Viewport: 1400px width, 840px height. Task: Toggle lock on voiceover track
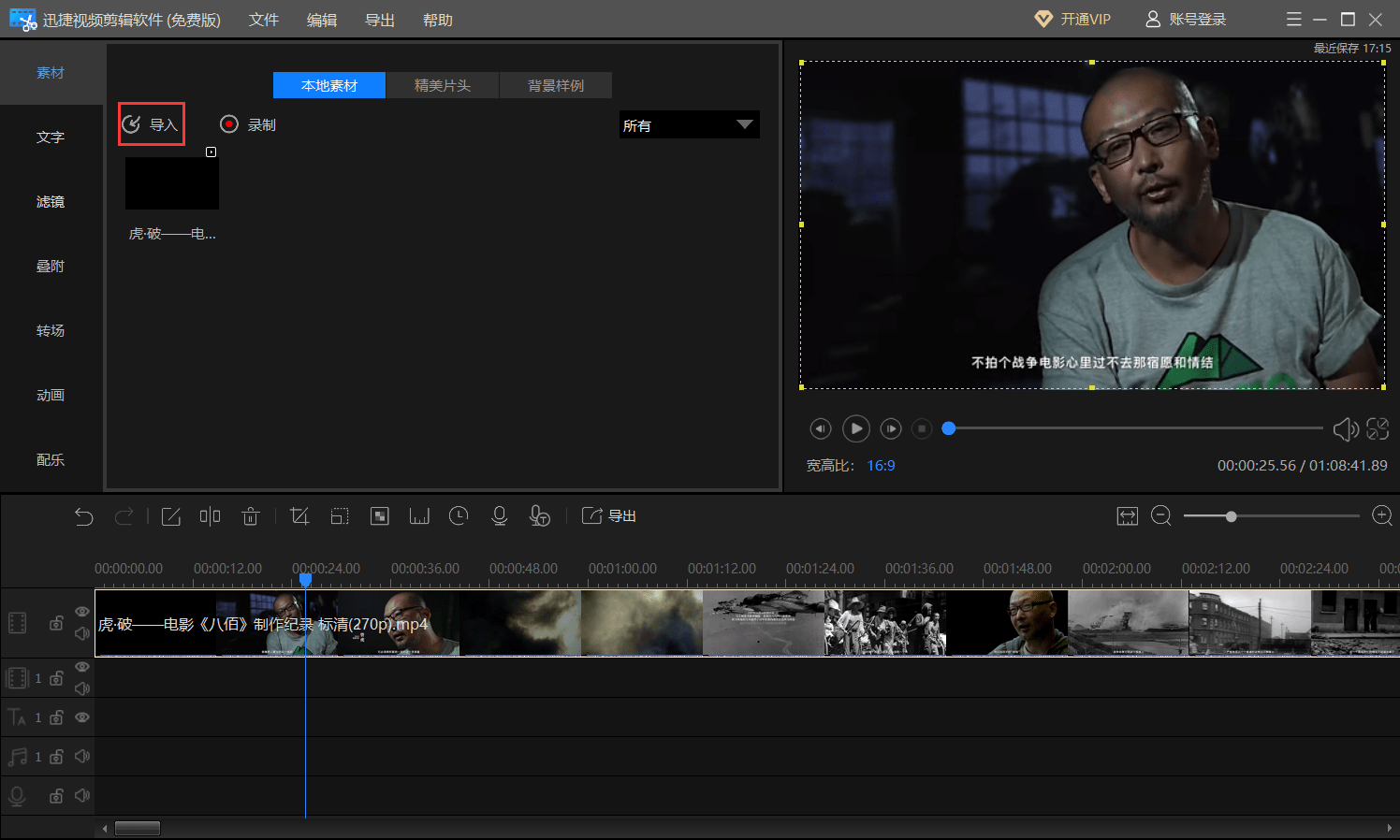coord(56,796)
